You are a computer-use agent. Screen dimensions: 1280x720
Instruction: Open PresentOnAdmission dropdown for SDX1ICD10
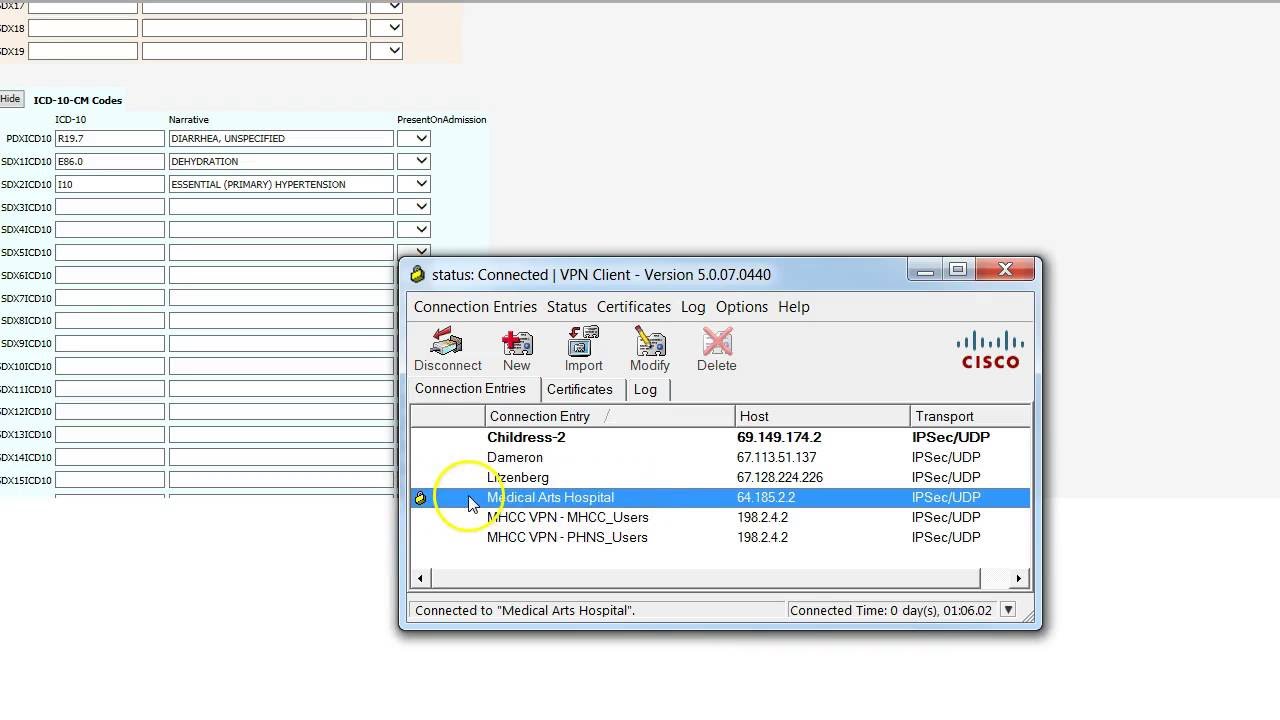[x=414, y=161]
